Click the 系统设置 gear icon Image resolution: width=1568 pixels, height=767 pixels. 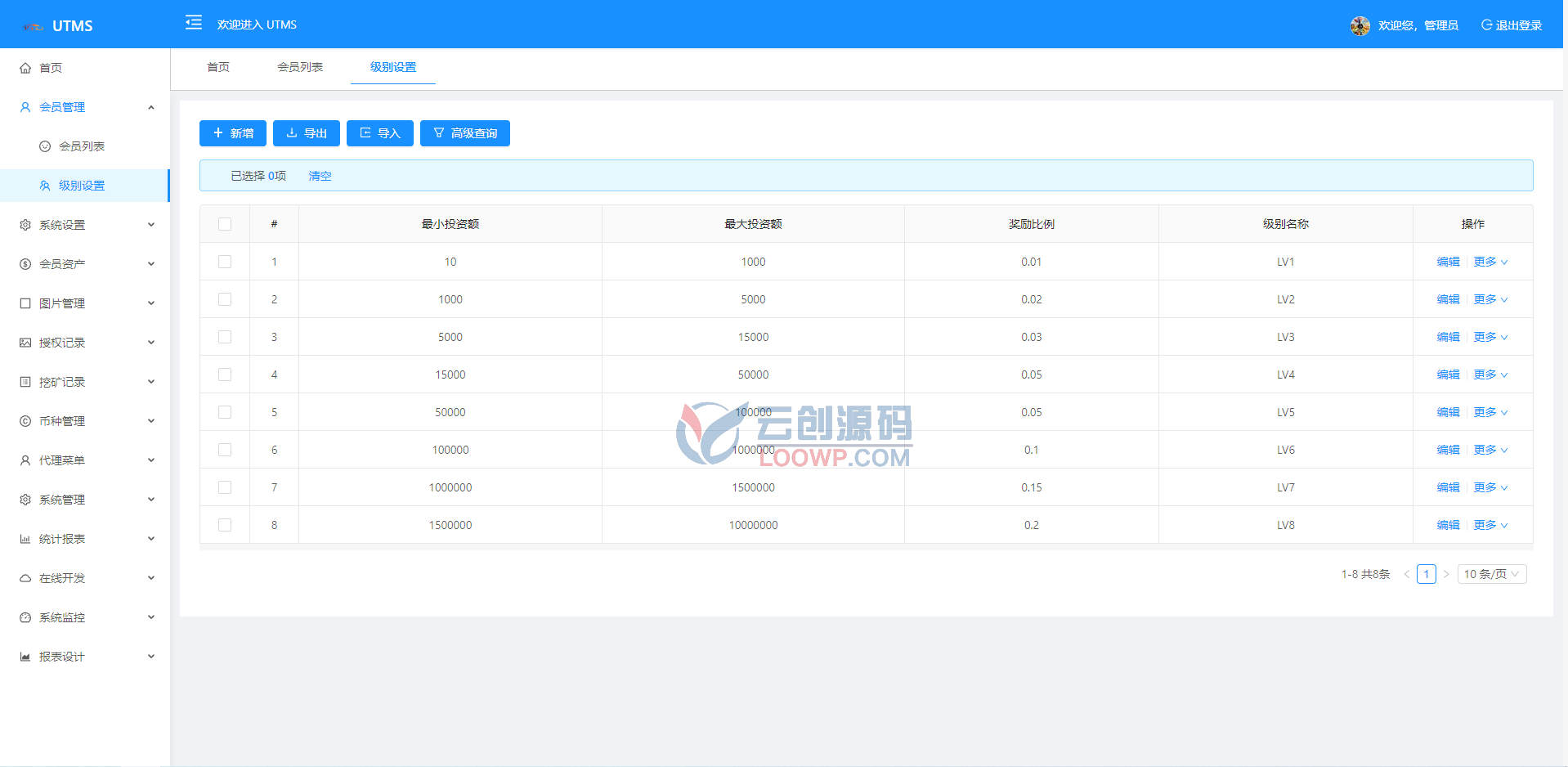pos(25,225)
